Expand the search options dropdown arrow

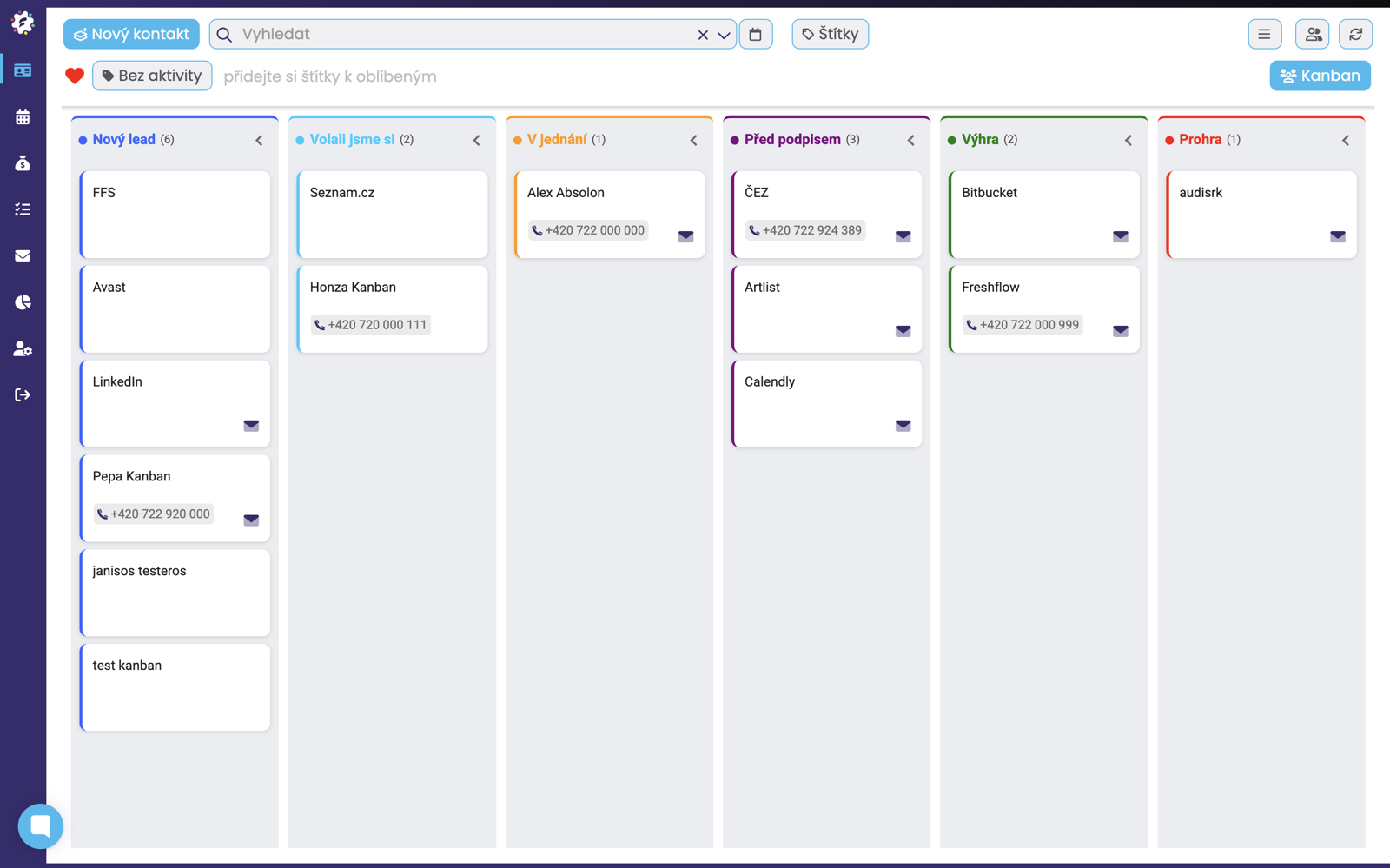pos(724,35)
